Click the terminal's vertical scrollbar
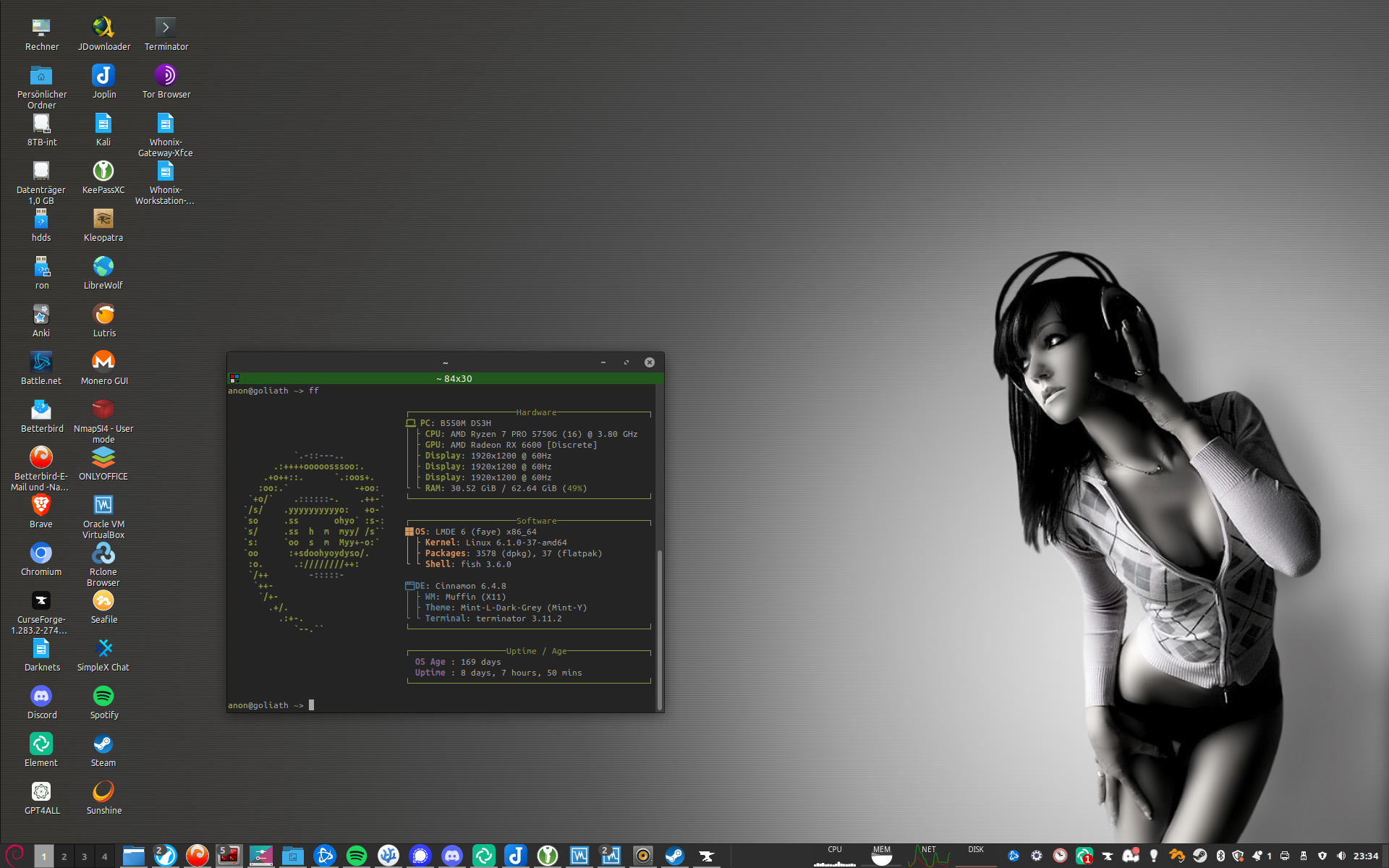Screen dimensions: 1389x868 pos(659,629)
